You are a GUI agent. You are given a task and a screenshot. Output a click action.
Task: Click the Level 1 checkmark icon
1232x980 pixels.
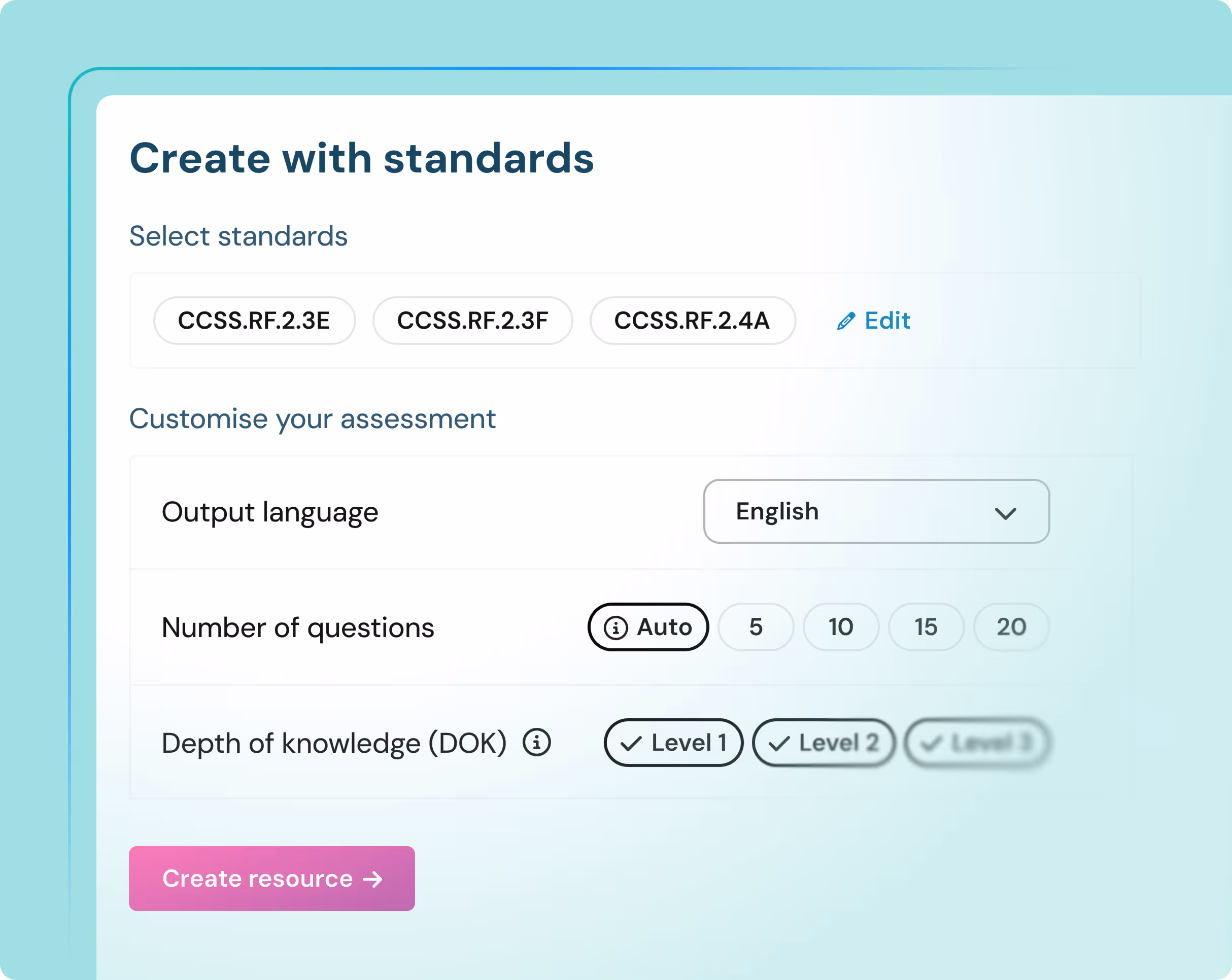point(630,744)
